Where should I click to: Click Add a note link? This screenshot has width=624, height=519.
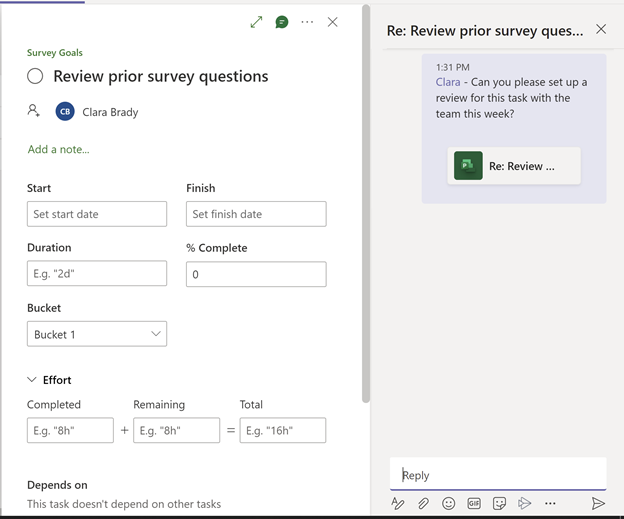pyautogui.click(x=58, y=149)
